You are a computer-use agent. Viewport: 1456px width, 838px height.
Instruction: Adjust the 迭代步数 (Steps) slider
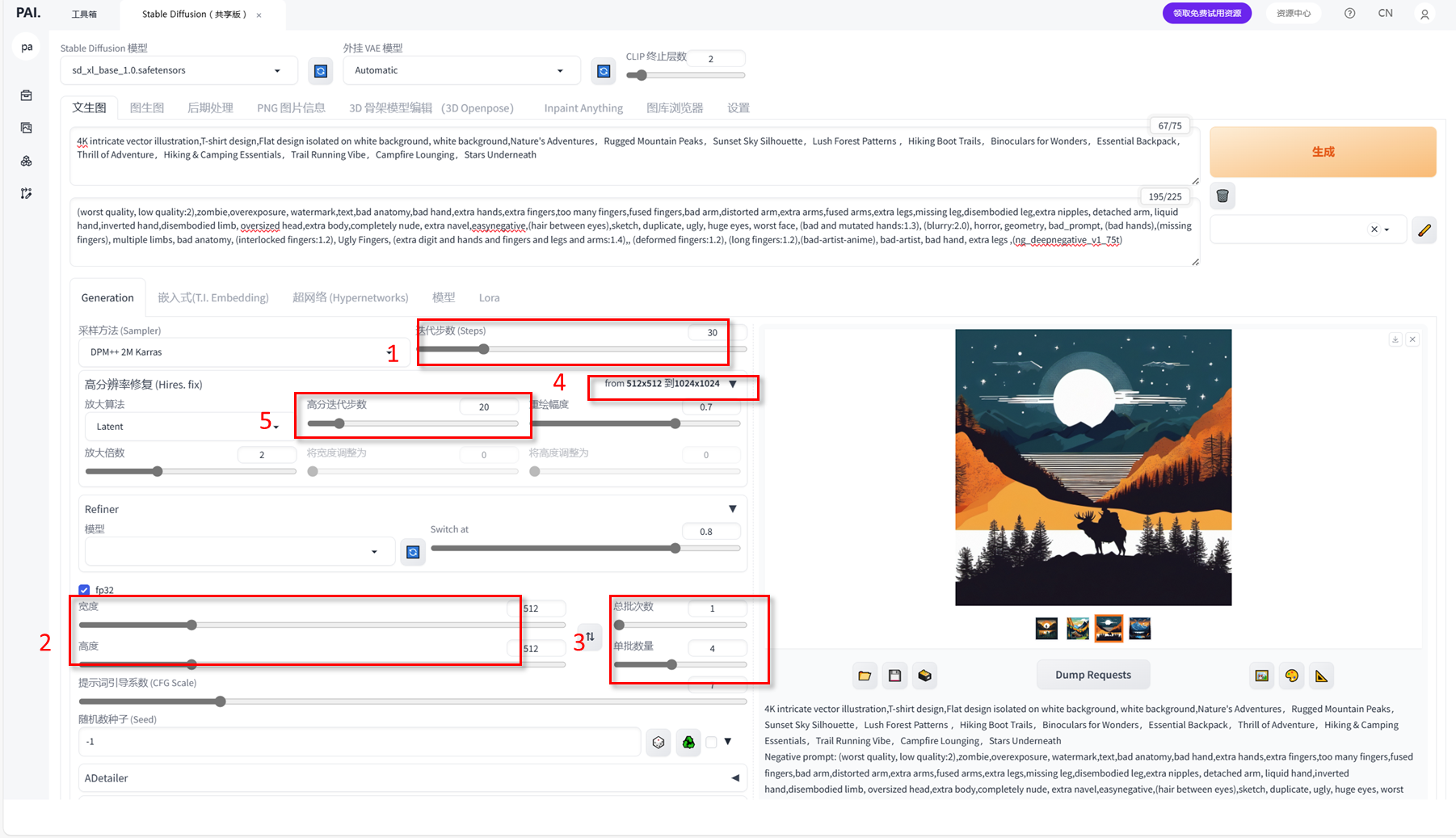[582, 349]
